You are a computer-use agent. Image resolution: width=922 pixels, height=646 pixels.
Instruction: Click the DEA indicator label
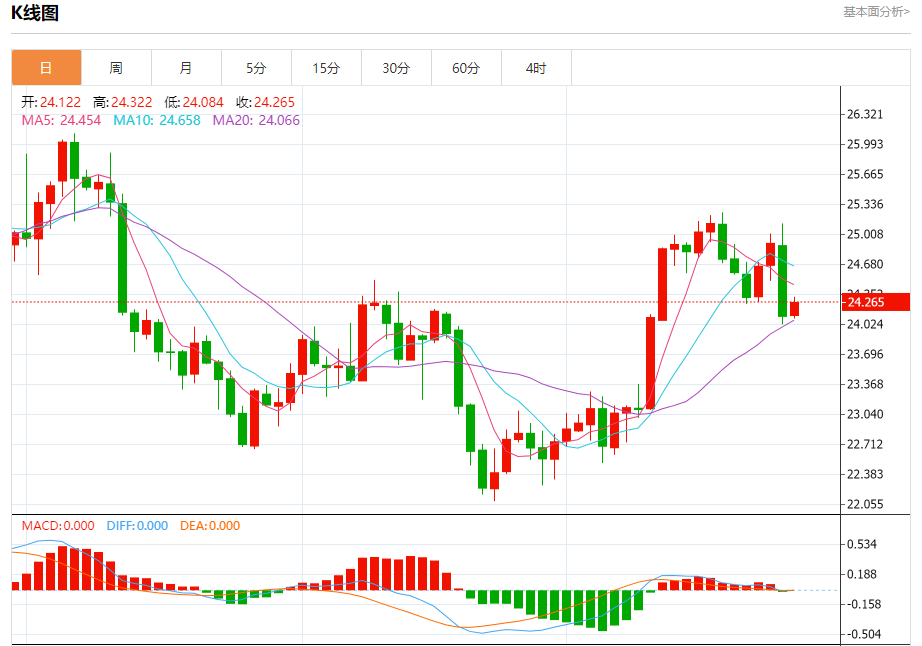210,525
